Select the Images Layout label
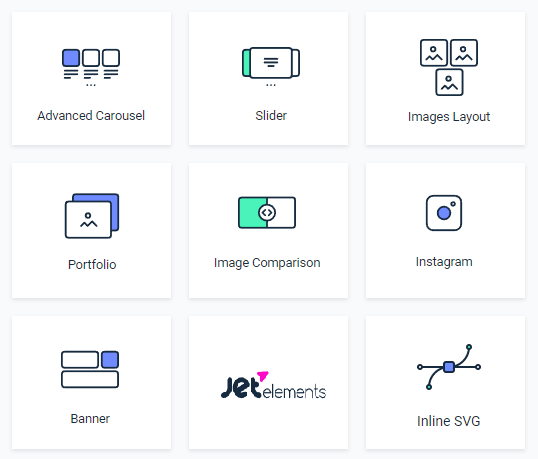This screenshot has height=459, width=538. click(x=449, y=117)
